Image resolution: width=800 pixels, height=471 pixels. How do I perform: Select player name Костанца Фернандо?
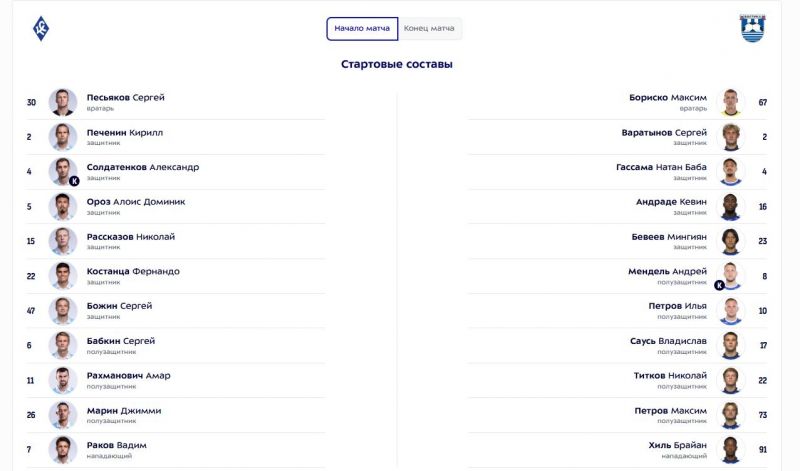click(x=133, y=271)
